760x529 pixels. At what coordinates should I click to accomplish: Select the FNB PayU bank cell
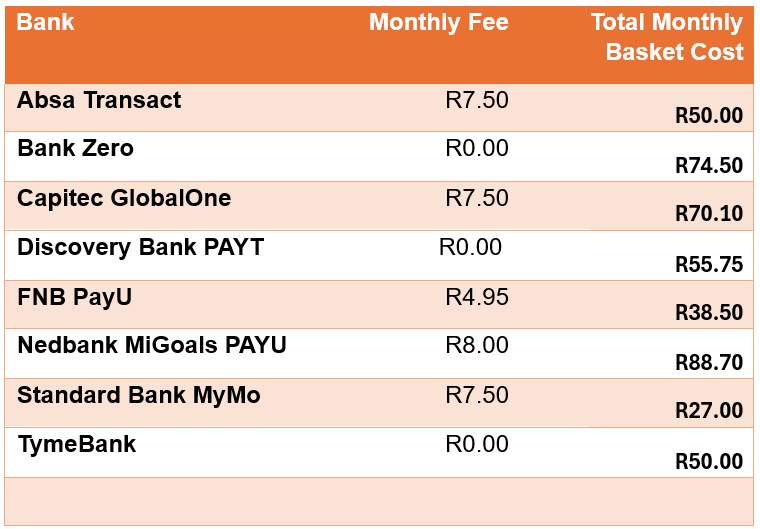pos(74,297)
